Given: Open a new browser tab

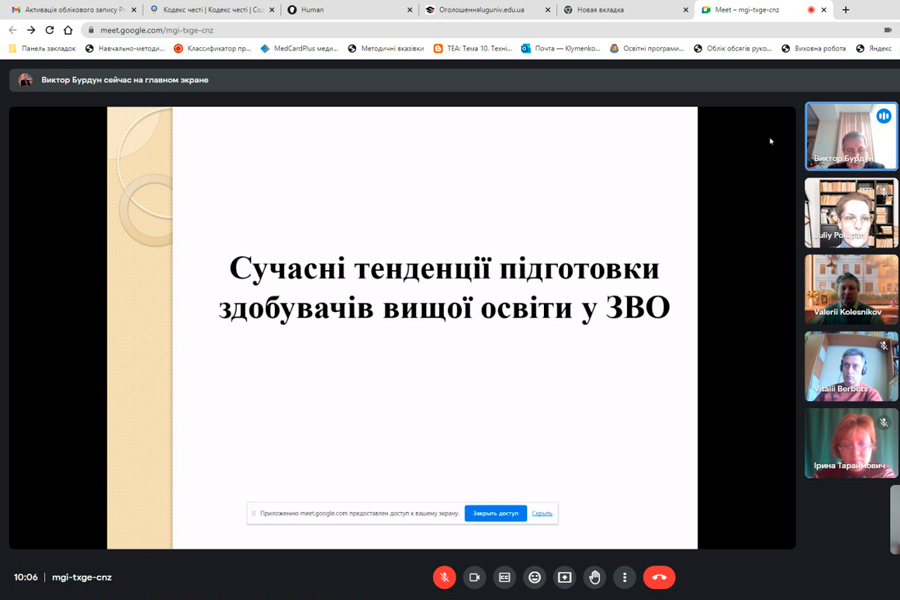Looking at the screenshot, I should pos(846,10).
